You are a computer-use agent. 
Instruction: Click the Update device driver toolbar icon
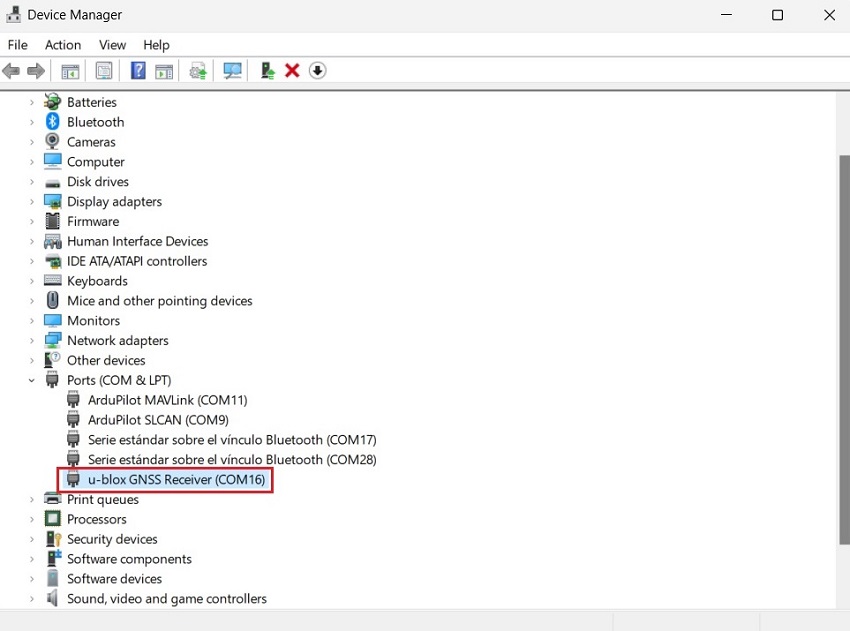pyautogui.click(x=267, y=71)
